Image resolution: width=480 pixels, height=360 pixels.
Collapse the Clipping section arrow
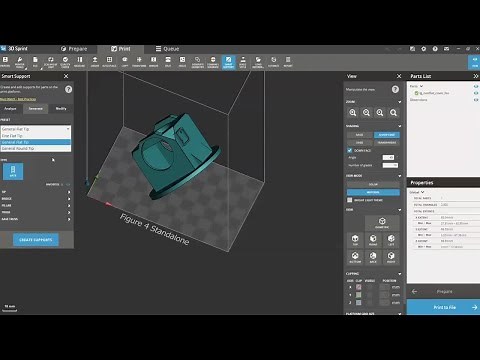[x=400, y=274]
